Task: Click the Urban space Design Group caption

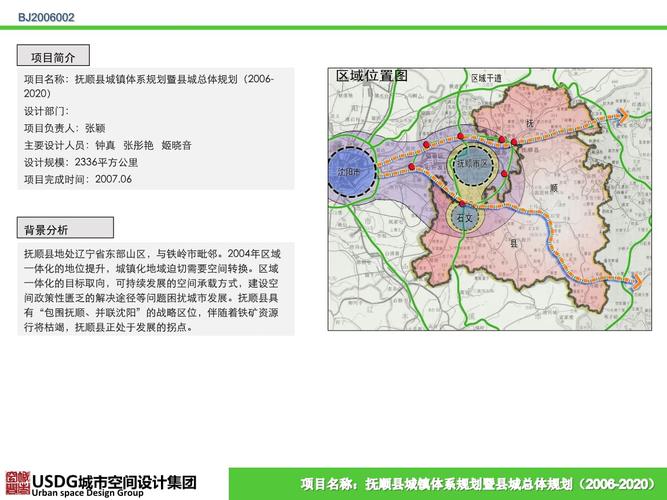Action: click(87, 493)
